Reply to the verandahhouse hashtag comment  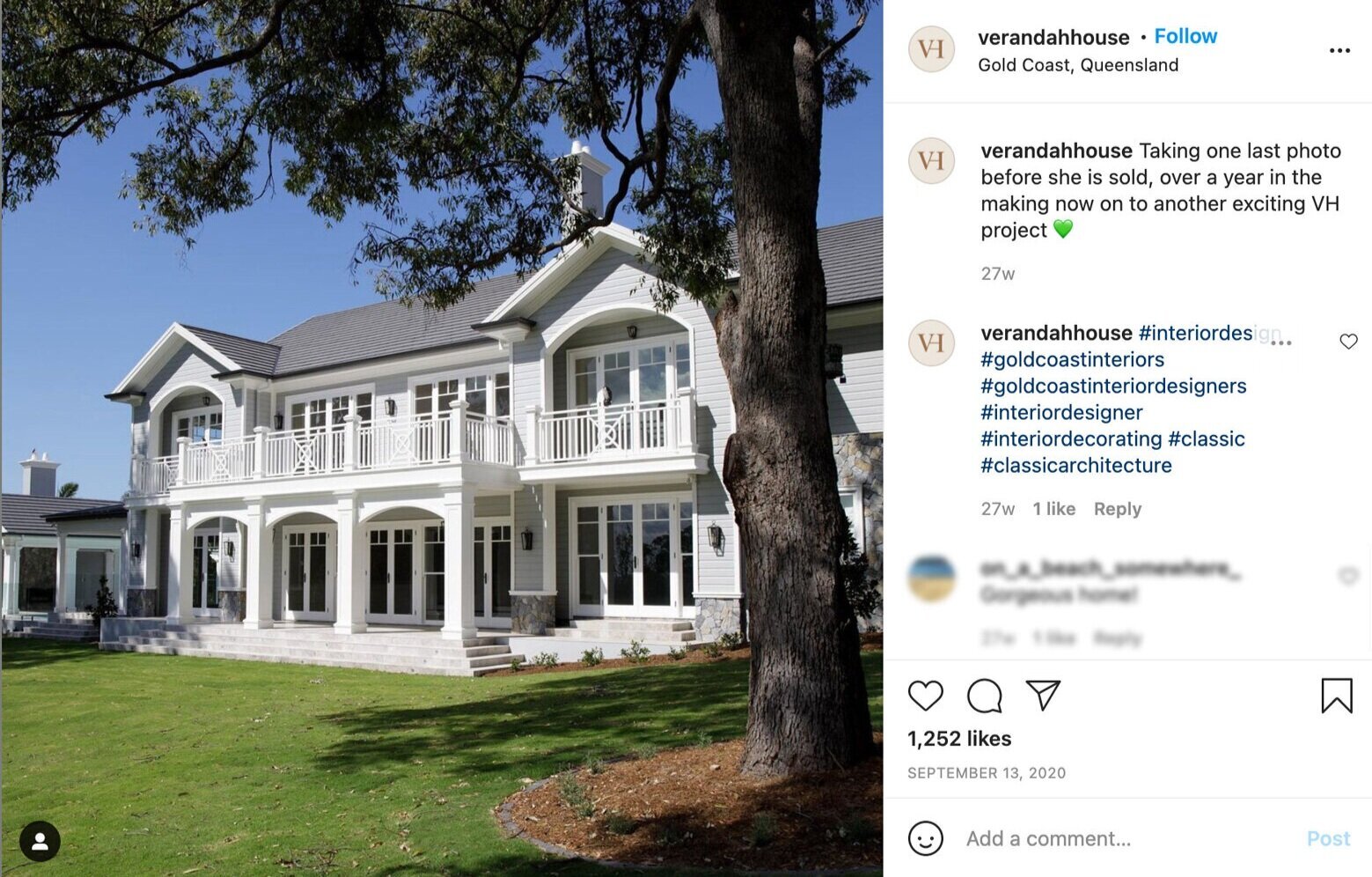click(x=1117, y=509)
